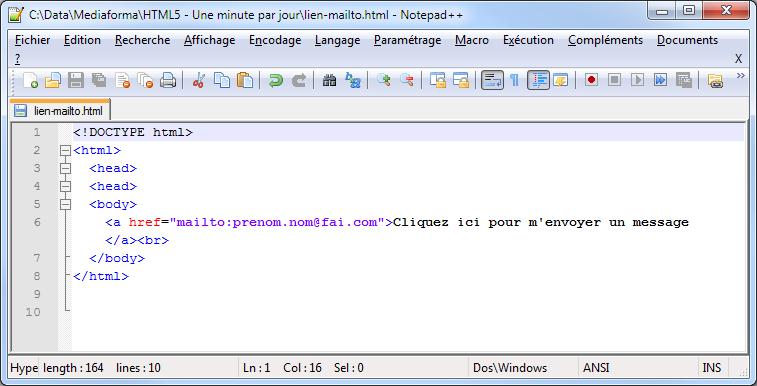Click the <!DOCTYPE html> code line

click(133, 132)
